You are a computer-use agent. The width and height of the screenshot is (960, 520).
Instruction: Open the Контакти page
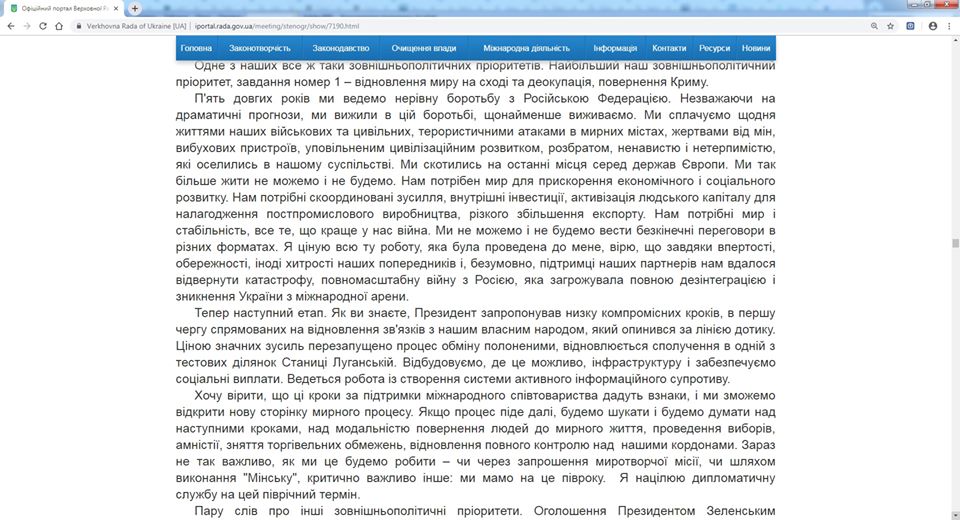[669, 48]
